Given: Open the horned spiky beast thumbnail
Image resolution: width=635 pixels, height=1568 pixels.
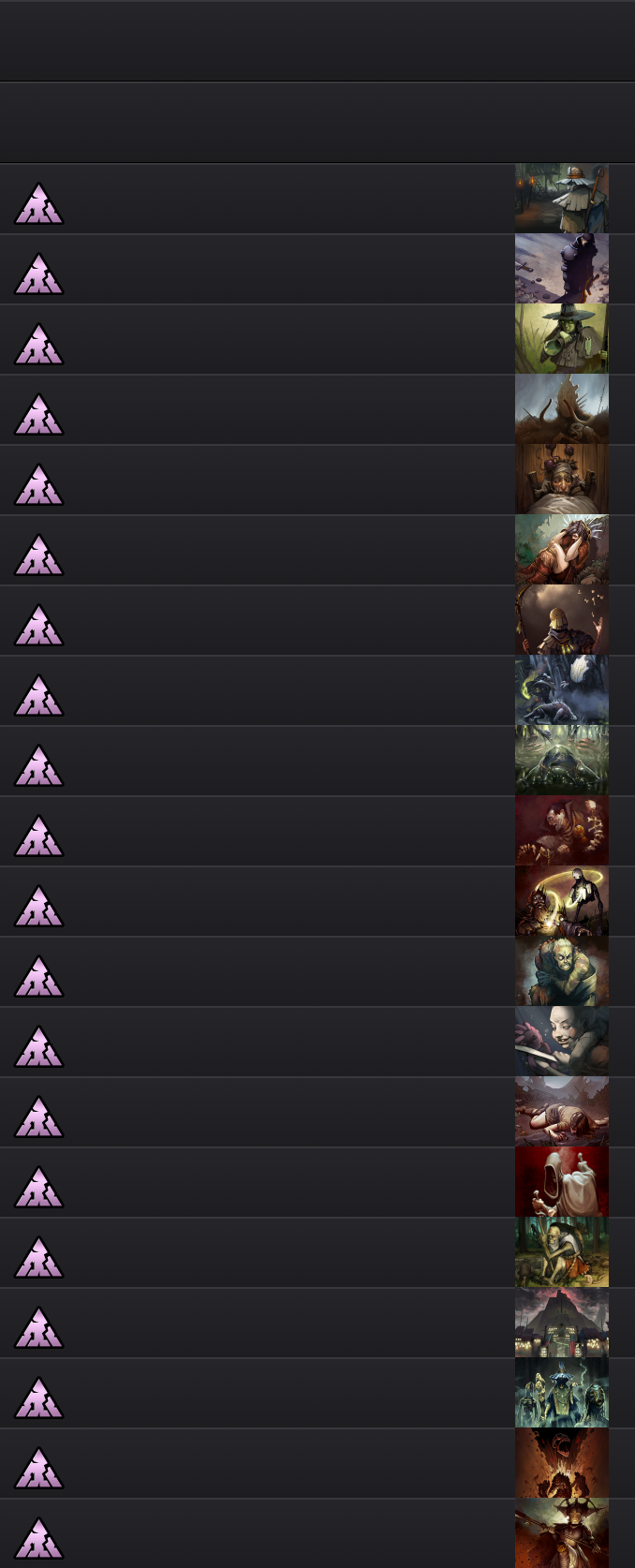Looking at the screenshot, I should [x=562, y=409].
